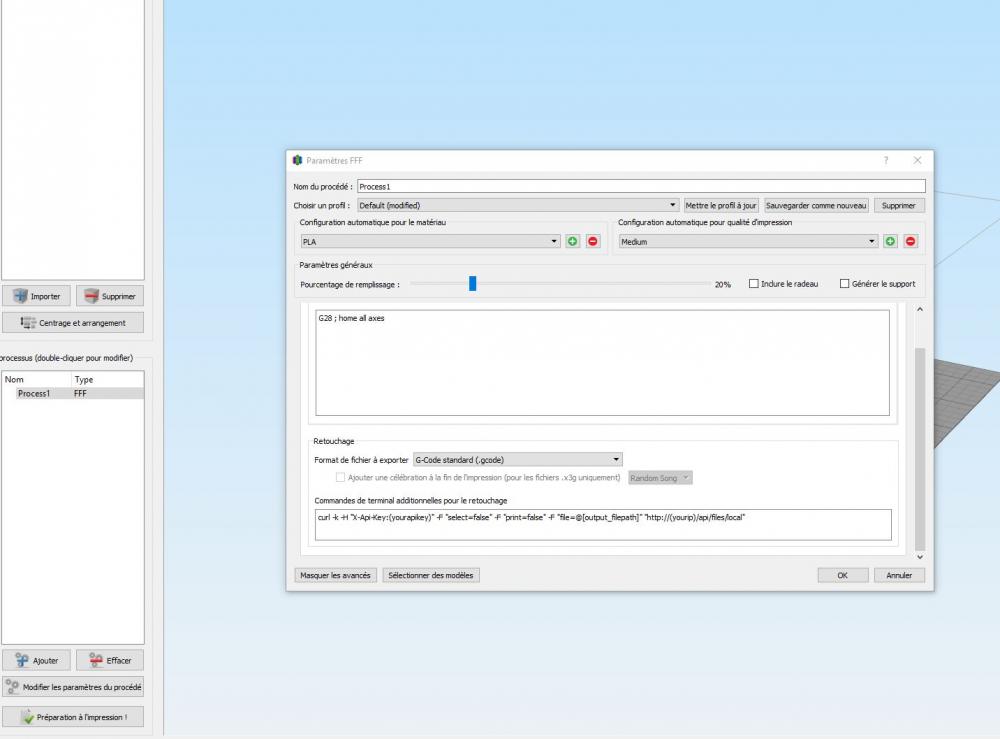Close the Paramètres FFF dialog
1000x739 pixels.
[x=917, y=160]
